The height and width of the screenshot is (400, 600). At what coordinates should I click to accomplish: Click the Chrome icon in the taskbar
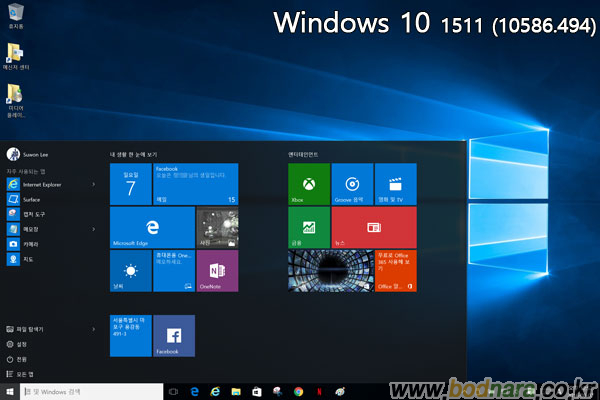coord(298,391)
